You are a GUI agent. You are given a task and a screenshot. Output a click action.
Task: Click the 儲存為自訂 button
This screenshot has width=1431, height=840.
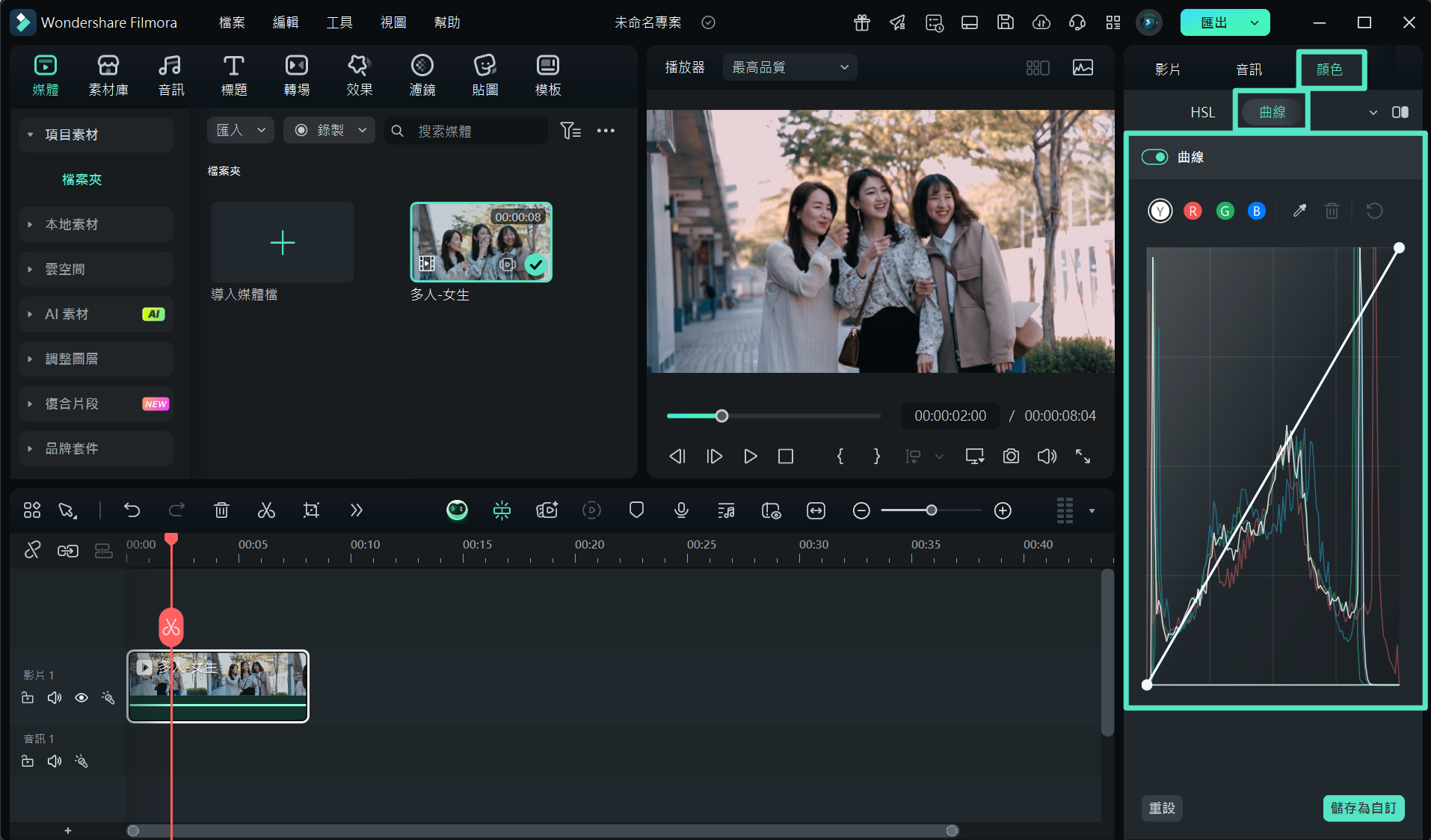click(x=1363, y=808)
